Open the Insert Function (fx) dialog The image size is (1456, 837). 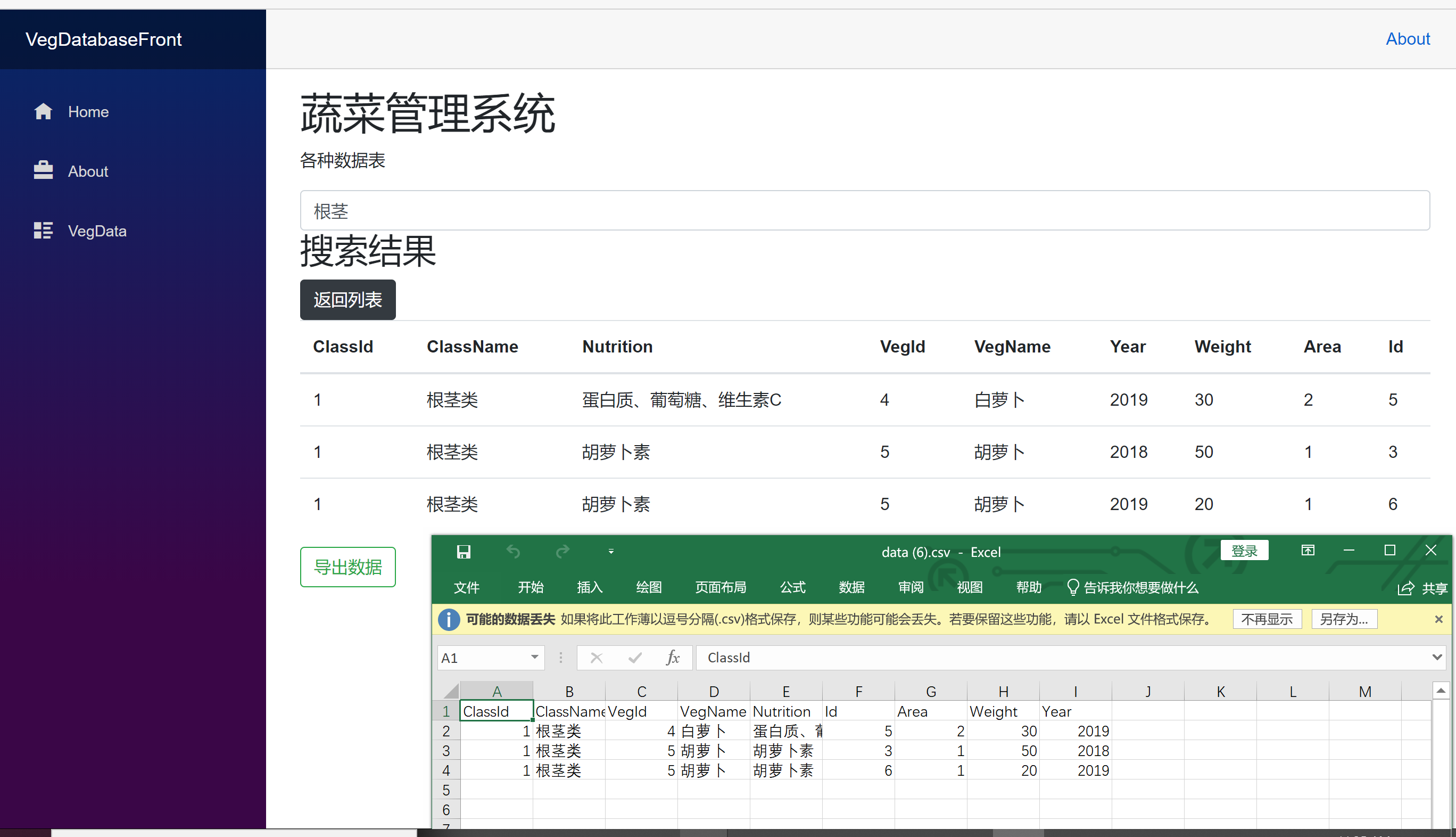point(672,657)
